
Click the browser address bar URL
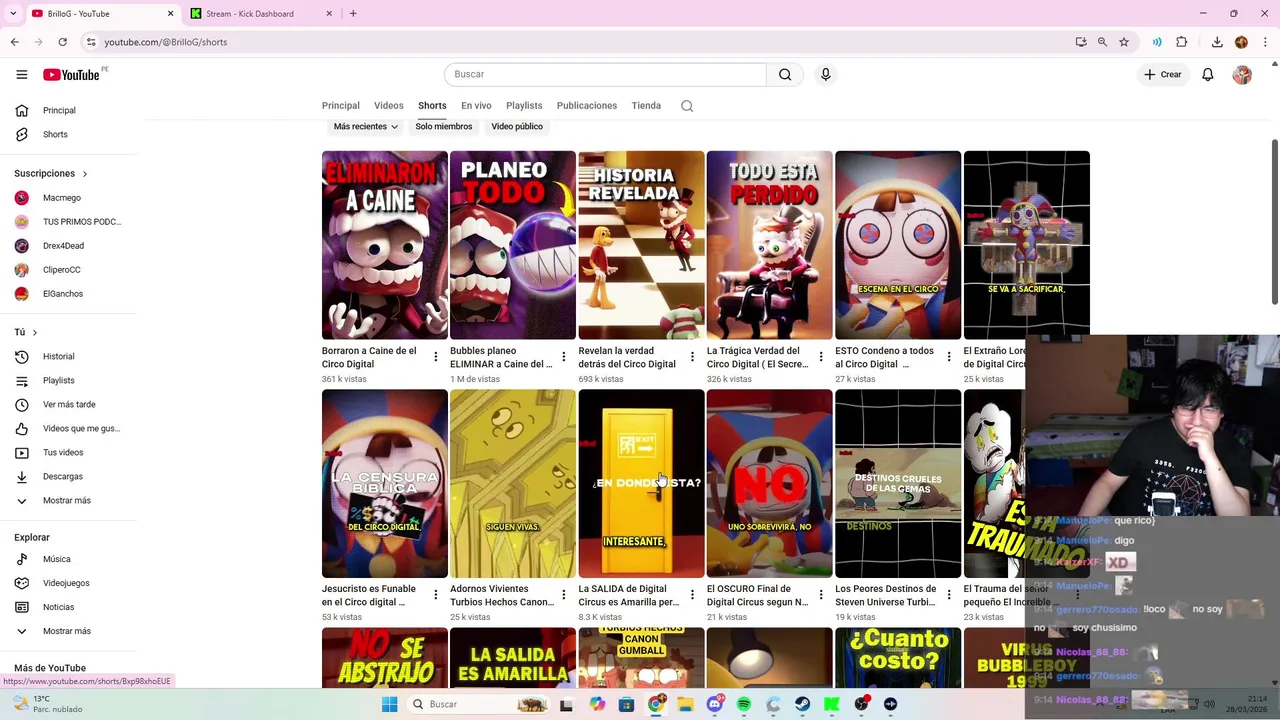tap(166, 42)
